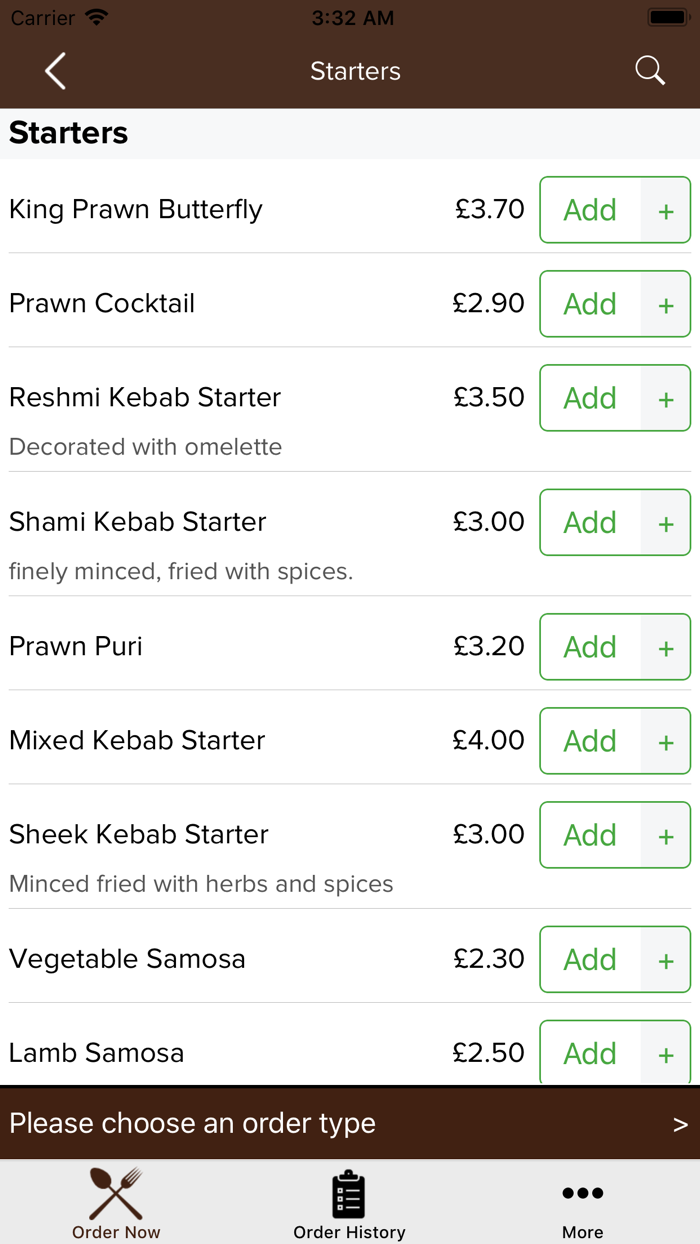
Task: Tap plus icon for Vegetable Samosa
Action: (666, 961)
